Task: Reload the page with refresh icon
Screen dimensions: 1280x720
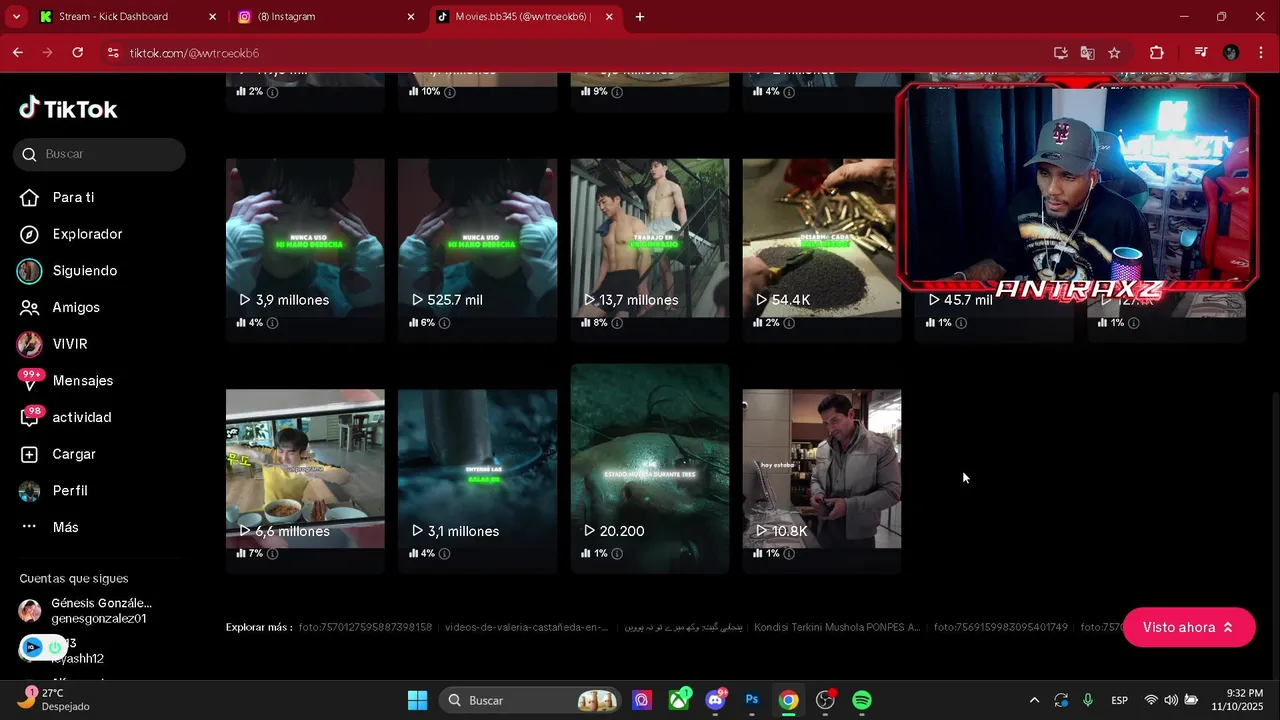Action: tap(78, 52)
